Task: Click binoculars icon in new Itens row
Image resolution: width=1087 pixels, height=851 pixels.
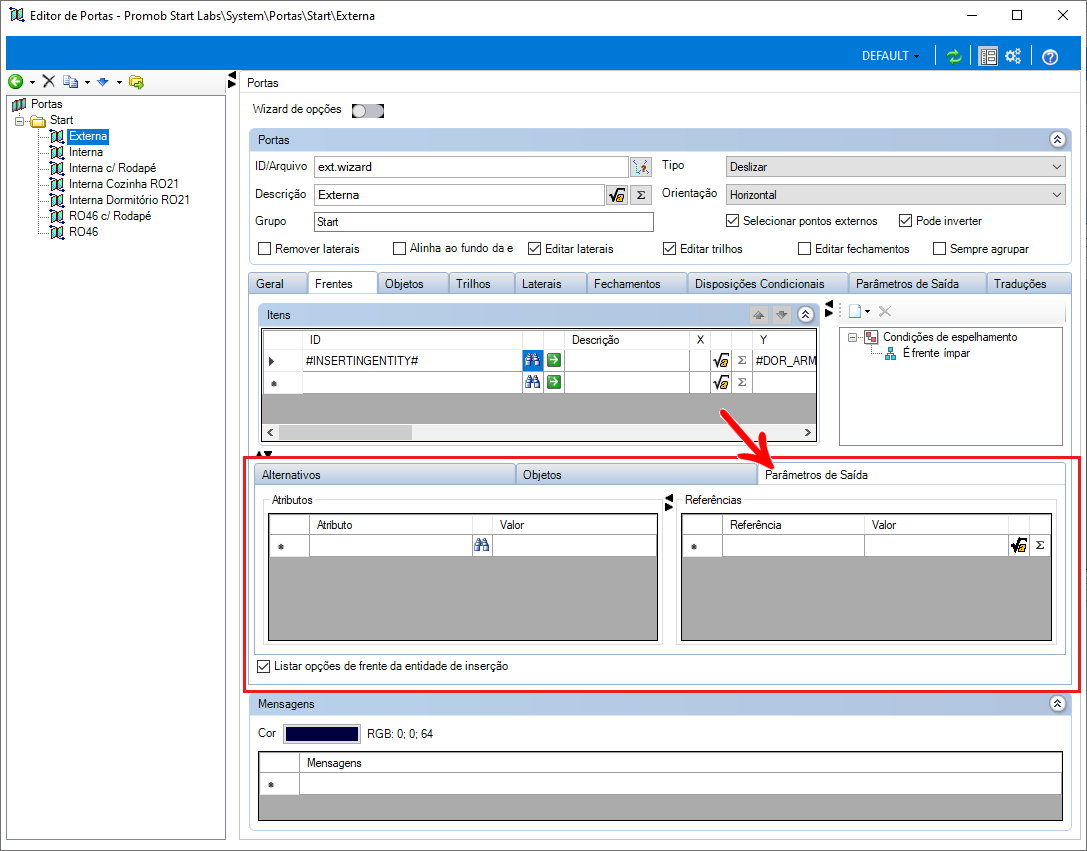Action: pos(532,382)
